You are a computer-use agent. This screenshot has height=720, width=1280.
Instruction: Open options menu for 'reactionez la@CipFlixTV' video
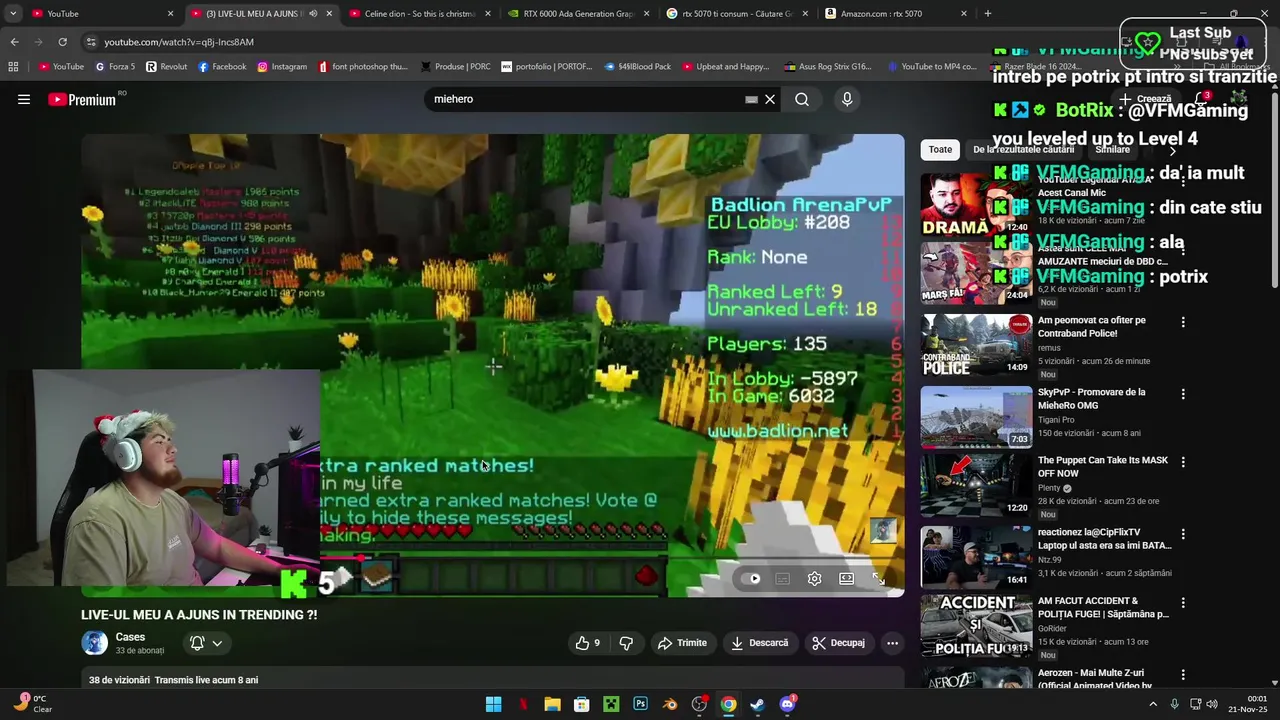1183,534
